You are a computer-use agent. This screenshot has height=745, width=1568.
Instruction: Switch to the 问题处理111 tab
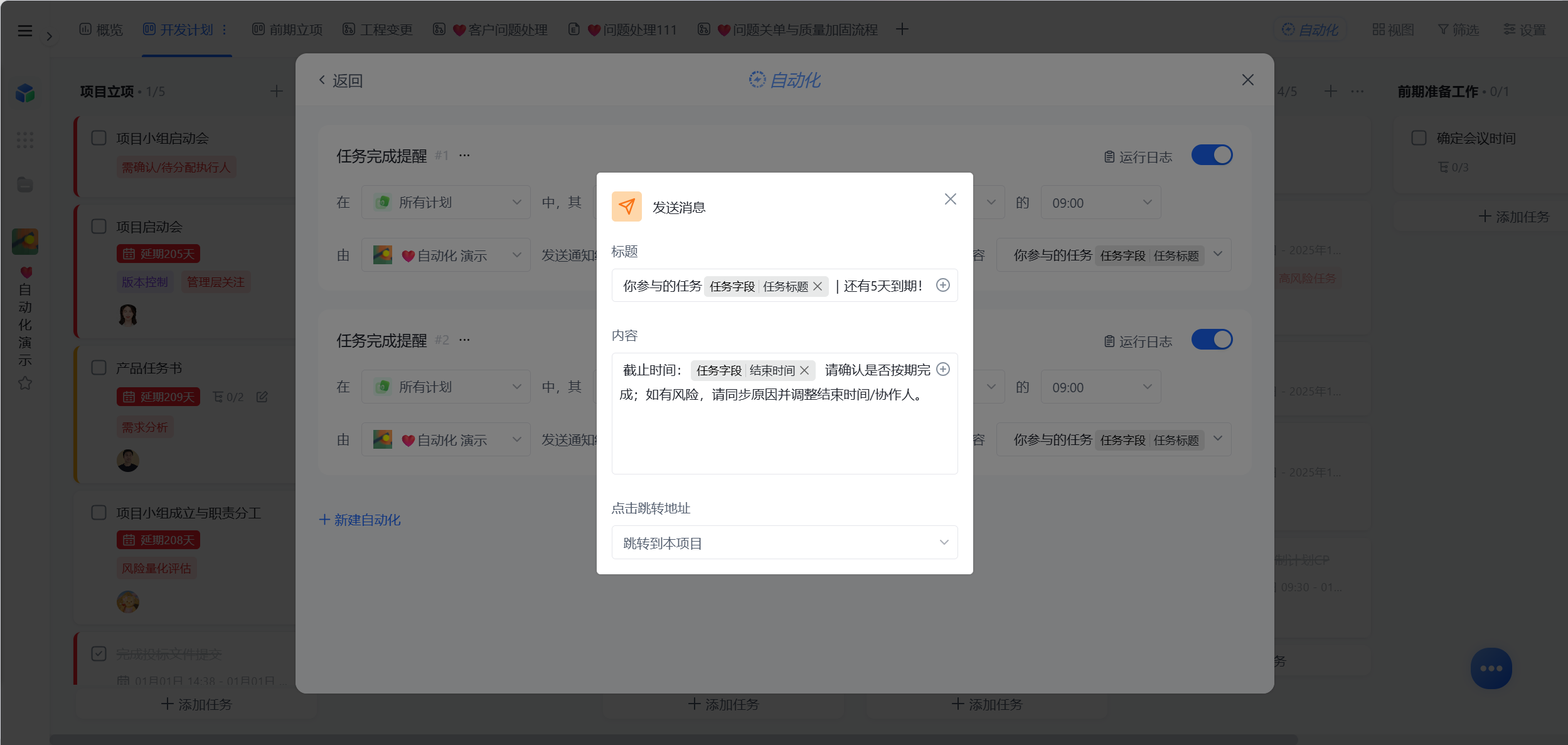622,29
